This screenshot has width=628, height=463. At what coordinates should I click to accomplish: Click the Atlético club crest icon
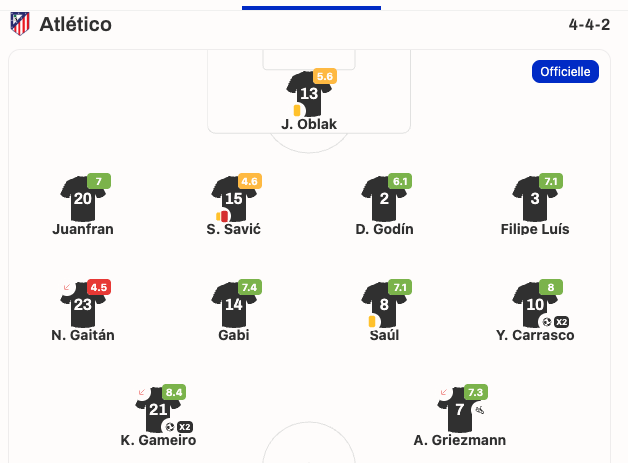point(20,24)
